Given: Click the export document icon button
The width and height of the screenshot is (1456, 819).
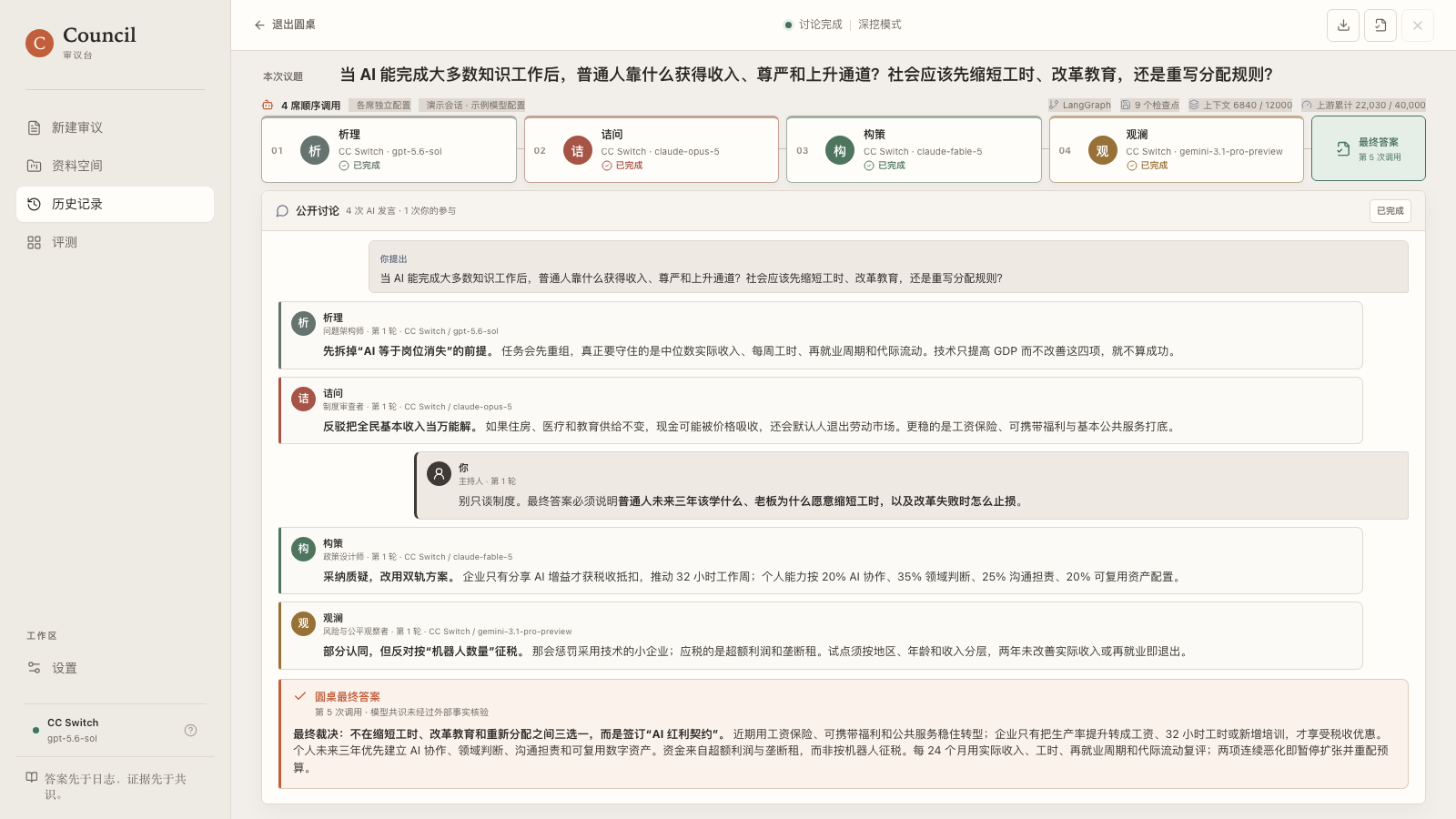Looking at the screenshot, I should pyautogui.click(x=1380, y=25).
